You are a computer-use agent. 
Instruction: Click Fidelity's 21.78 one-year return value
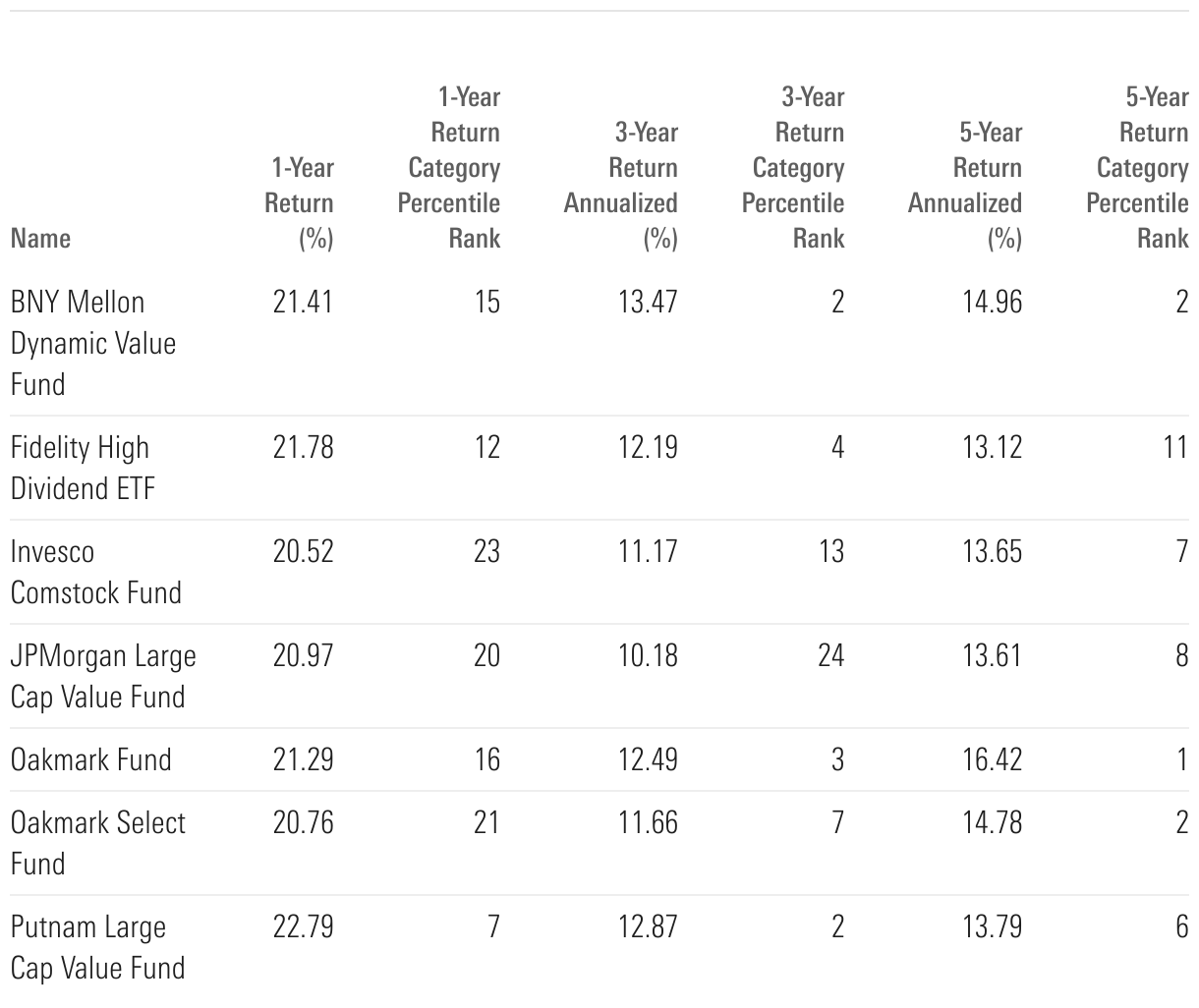coord(303,447)
